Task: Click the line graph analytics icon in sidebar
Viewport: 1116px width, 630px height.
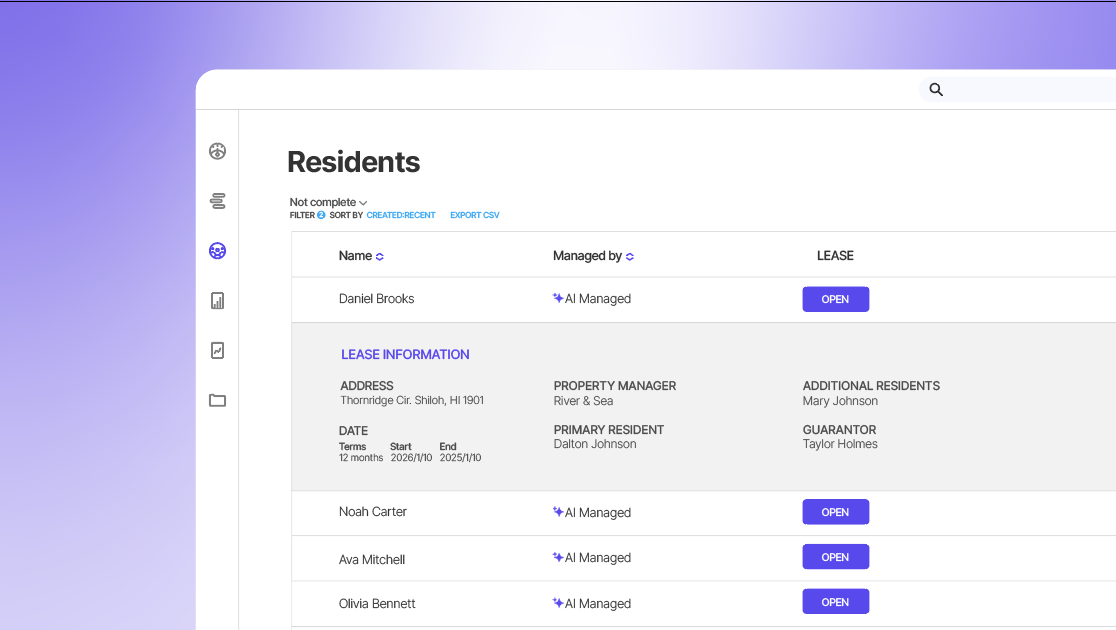Action: pos(217,350)
